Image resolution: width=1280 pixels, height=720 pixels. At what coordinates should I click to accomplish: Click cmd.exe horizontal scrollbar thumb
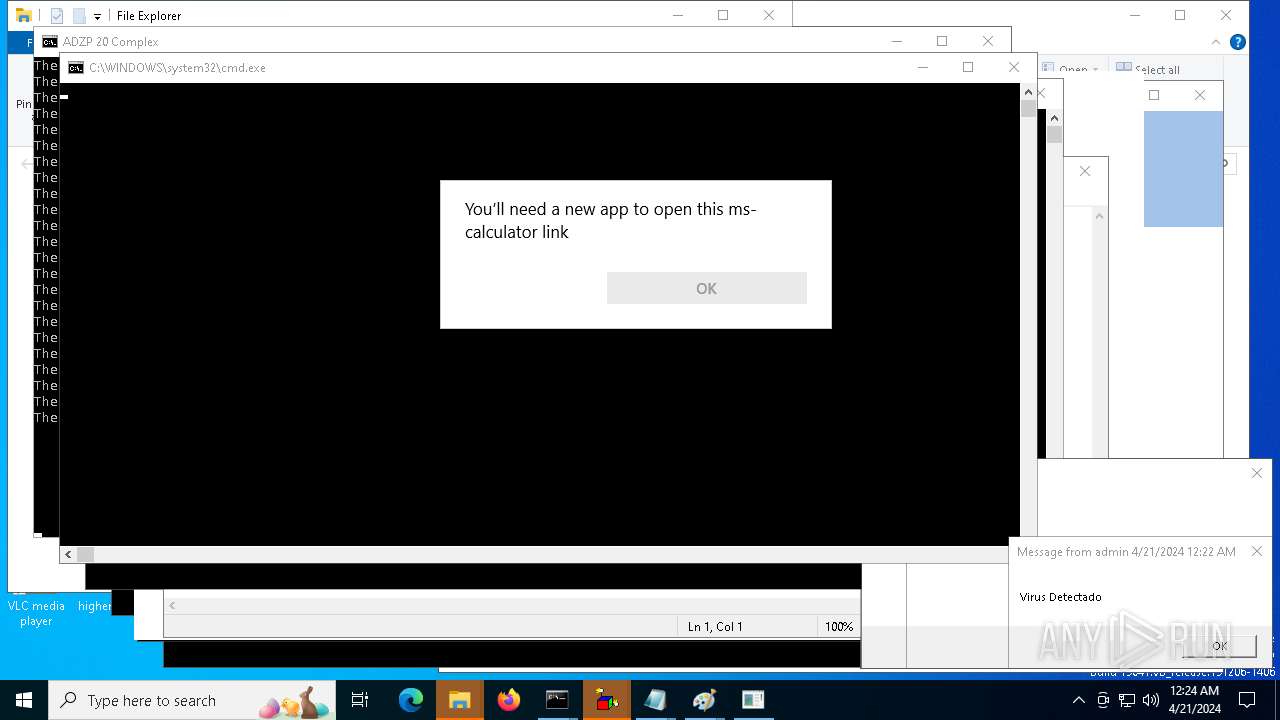(85, 554)
